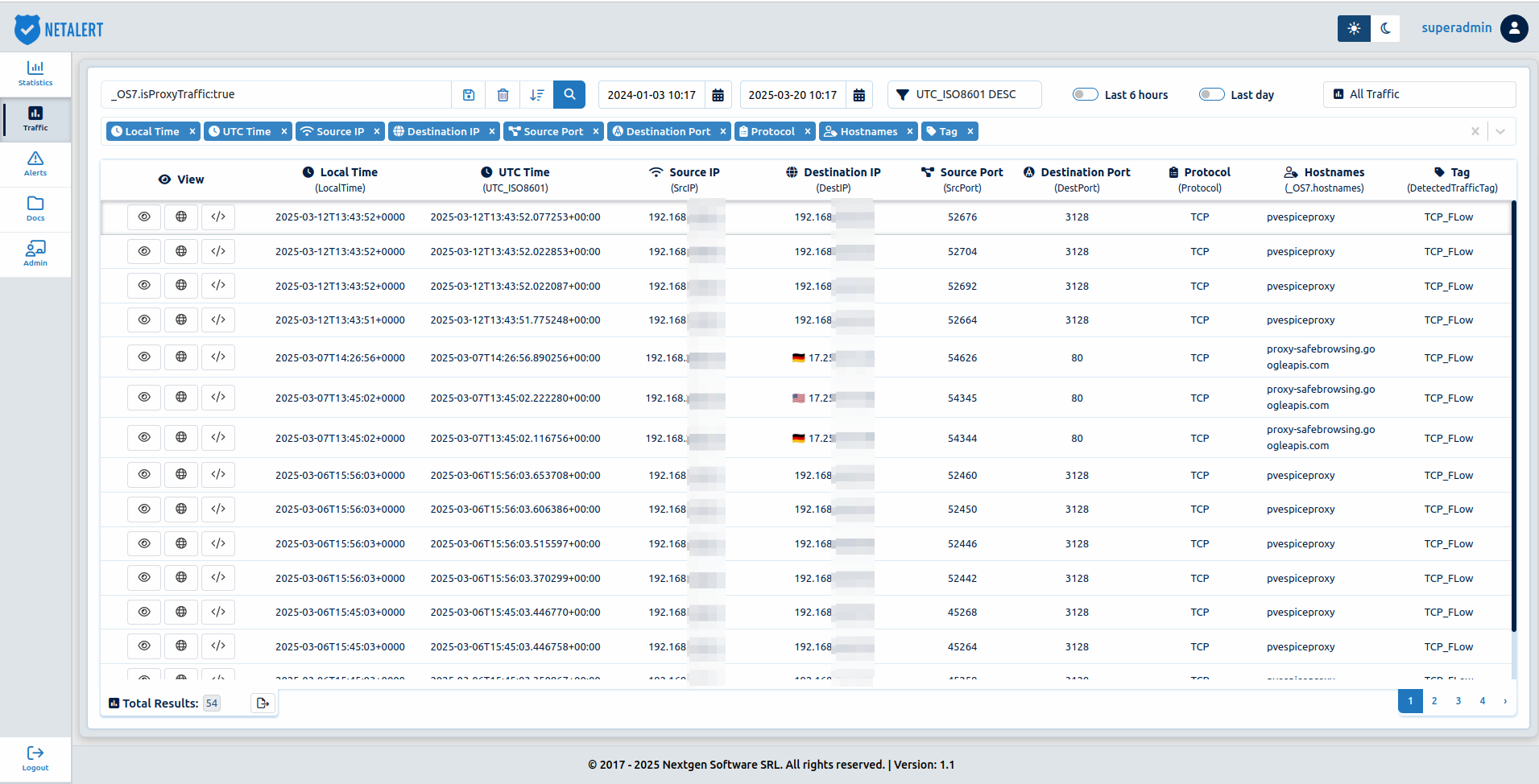The image size is (1539, 784).
Task: Go to results page 3
Action: click(1458, 701)
